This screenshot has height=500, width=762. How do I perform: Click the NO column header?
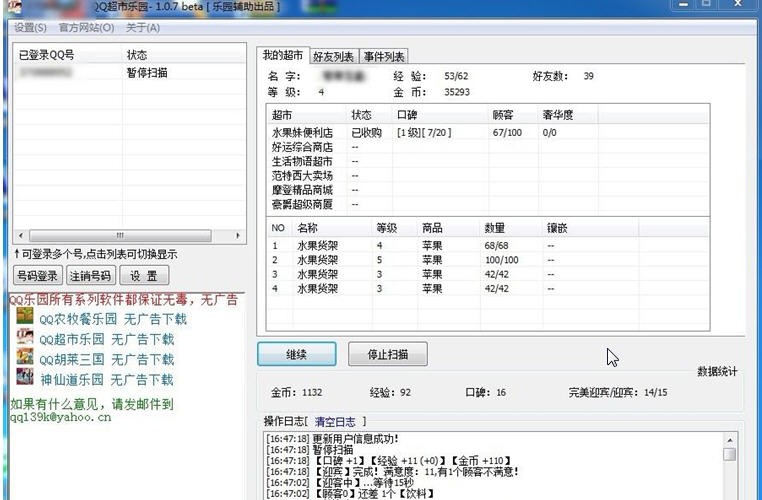coord(280,228)
